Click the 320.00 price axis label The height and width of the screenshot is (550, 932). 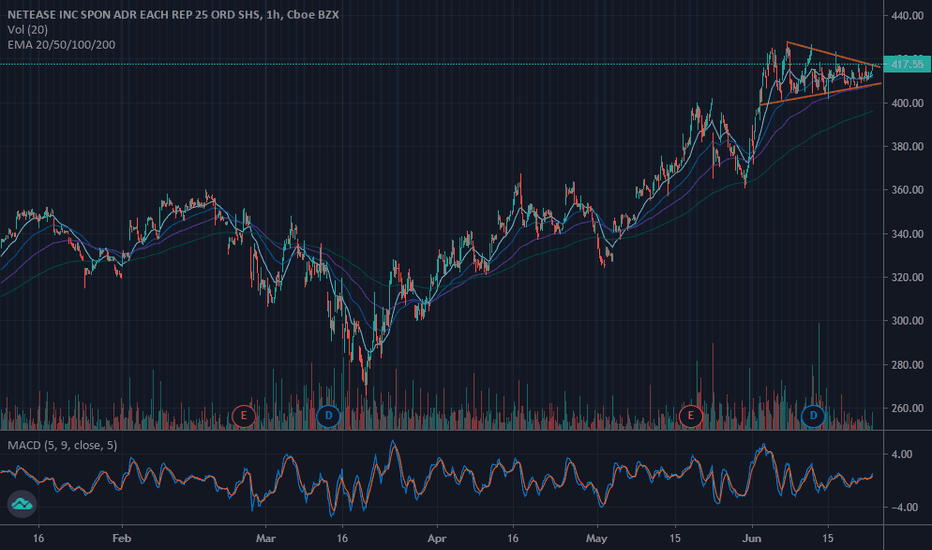[x=907, y=277]
